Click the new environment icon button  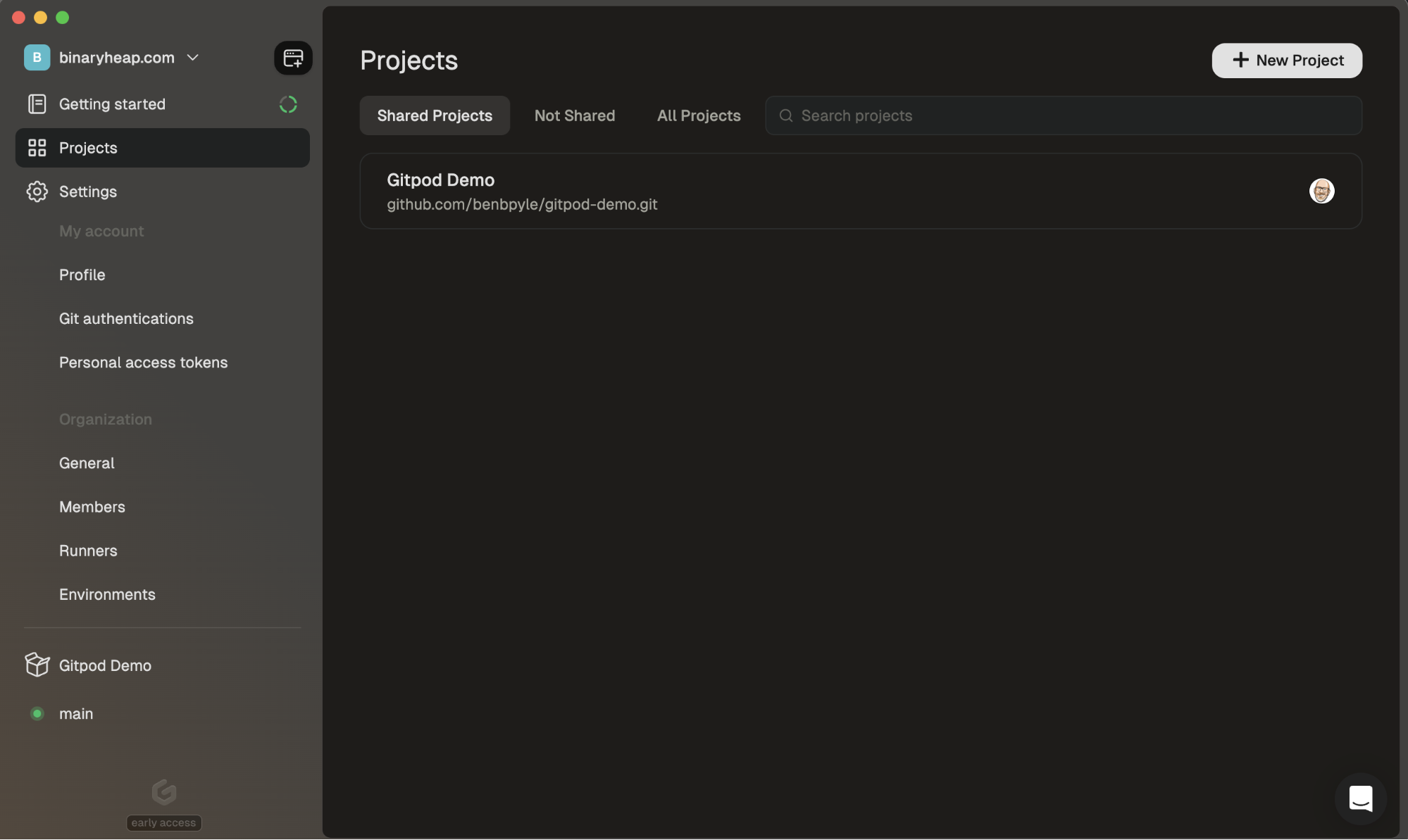[x=293, y=58]
